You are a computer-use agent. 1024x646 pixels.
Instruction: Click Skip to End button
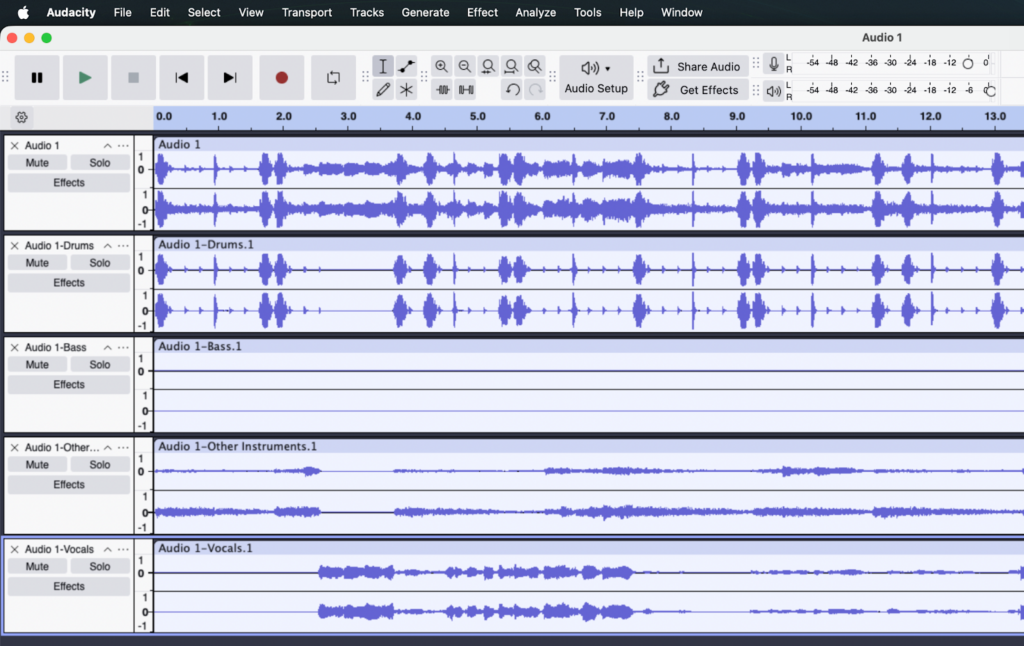point(230,78)
